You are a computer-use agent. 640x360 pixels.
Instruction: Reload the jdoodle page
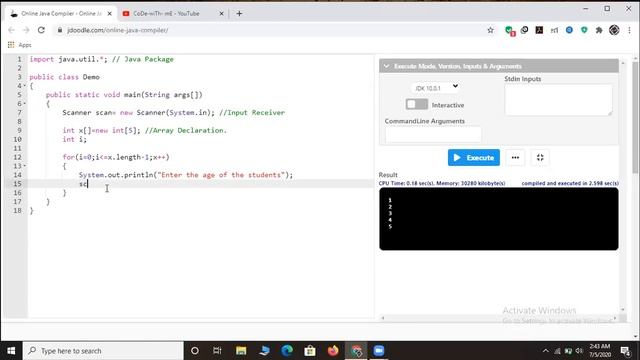(x=41, y=30)
